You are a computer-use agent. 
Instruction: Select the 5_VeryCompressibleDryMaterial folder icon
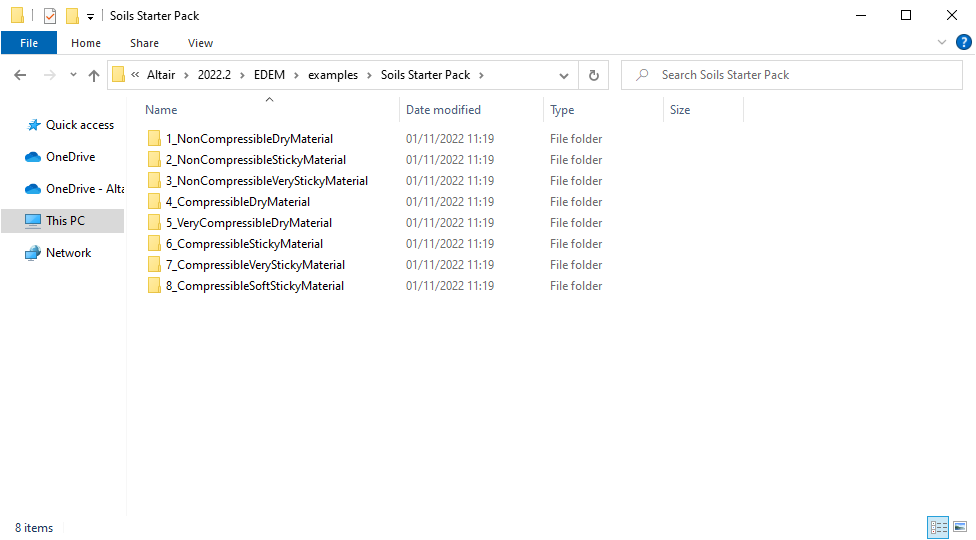tap(154, 223)
